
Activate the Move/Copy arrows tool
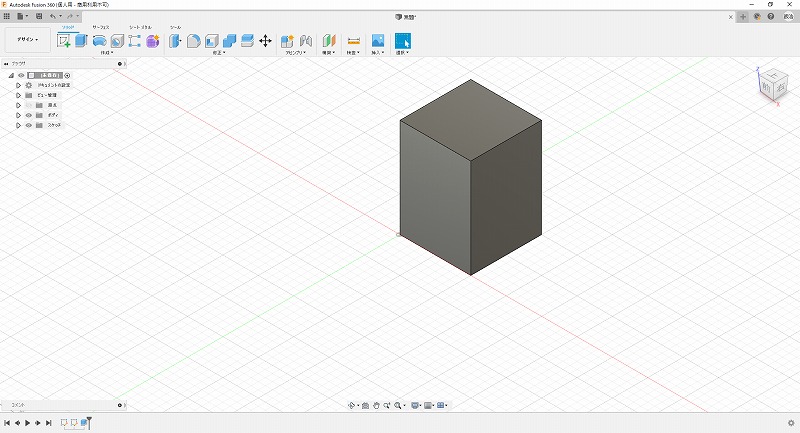pyautogui.click(x=265, y=41)
